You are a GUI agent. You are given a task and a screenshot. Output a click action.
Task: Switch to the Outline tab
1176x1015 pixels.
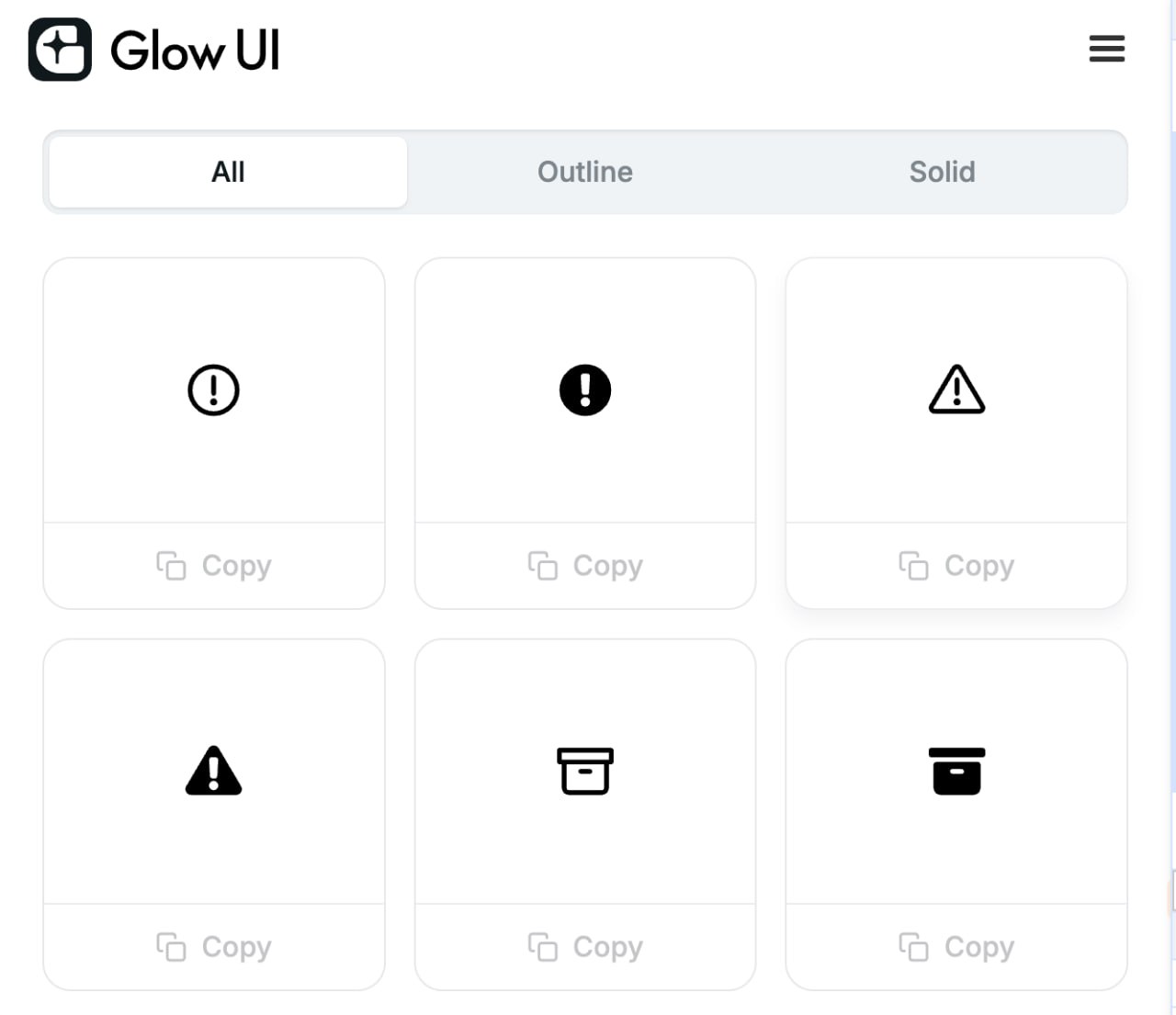click(x=585, y=172)
